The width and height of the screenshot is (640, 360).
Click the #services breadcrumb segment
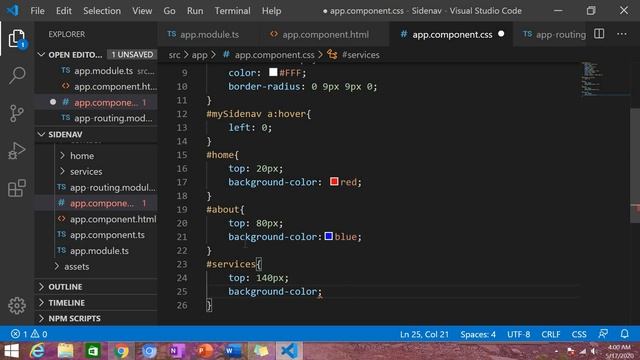point(360,55)
